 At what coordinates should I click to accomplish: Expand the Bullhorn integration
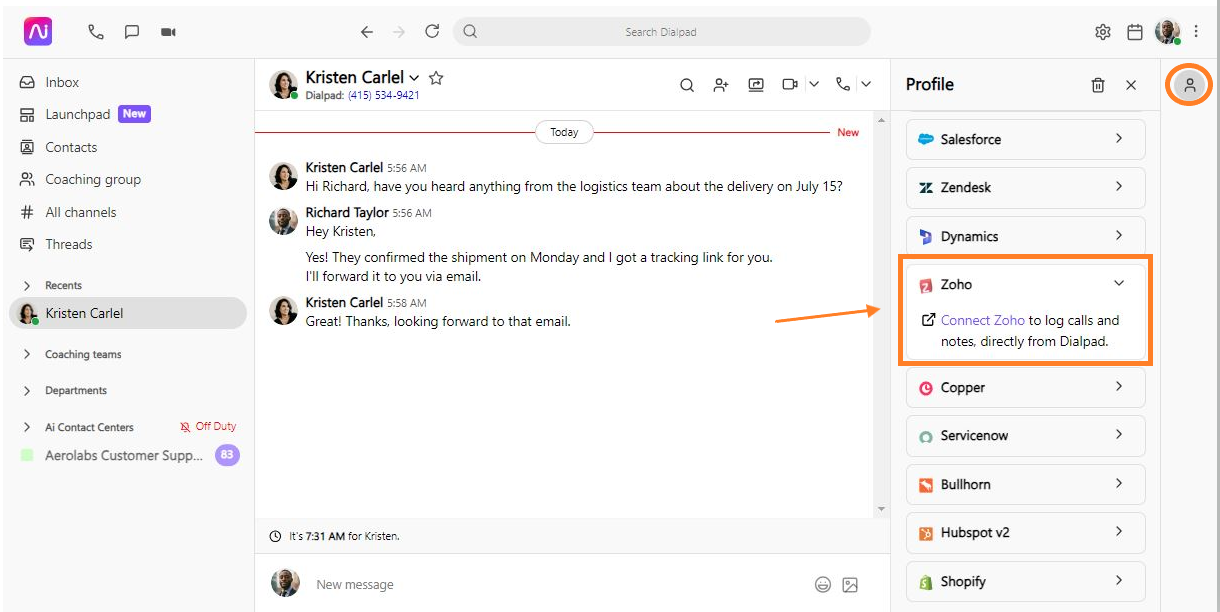coord(1026,484)
